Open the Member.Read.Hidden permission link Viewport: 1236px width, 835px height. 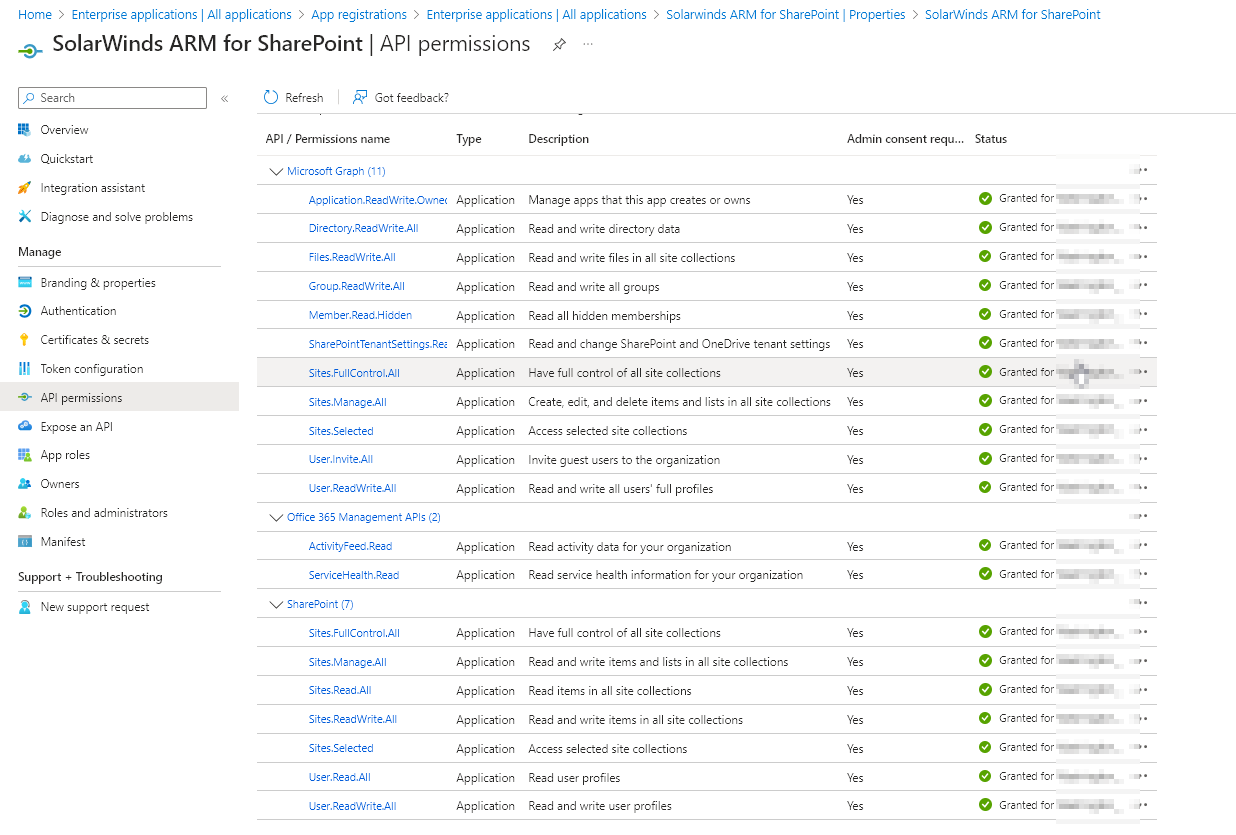[360, 316]
